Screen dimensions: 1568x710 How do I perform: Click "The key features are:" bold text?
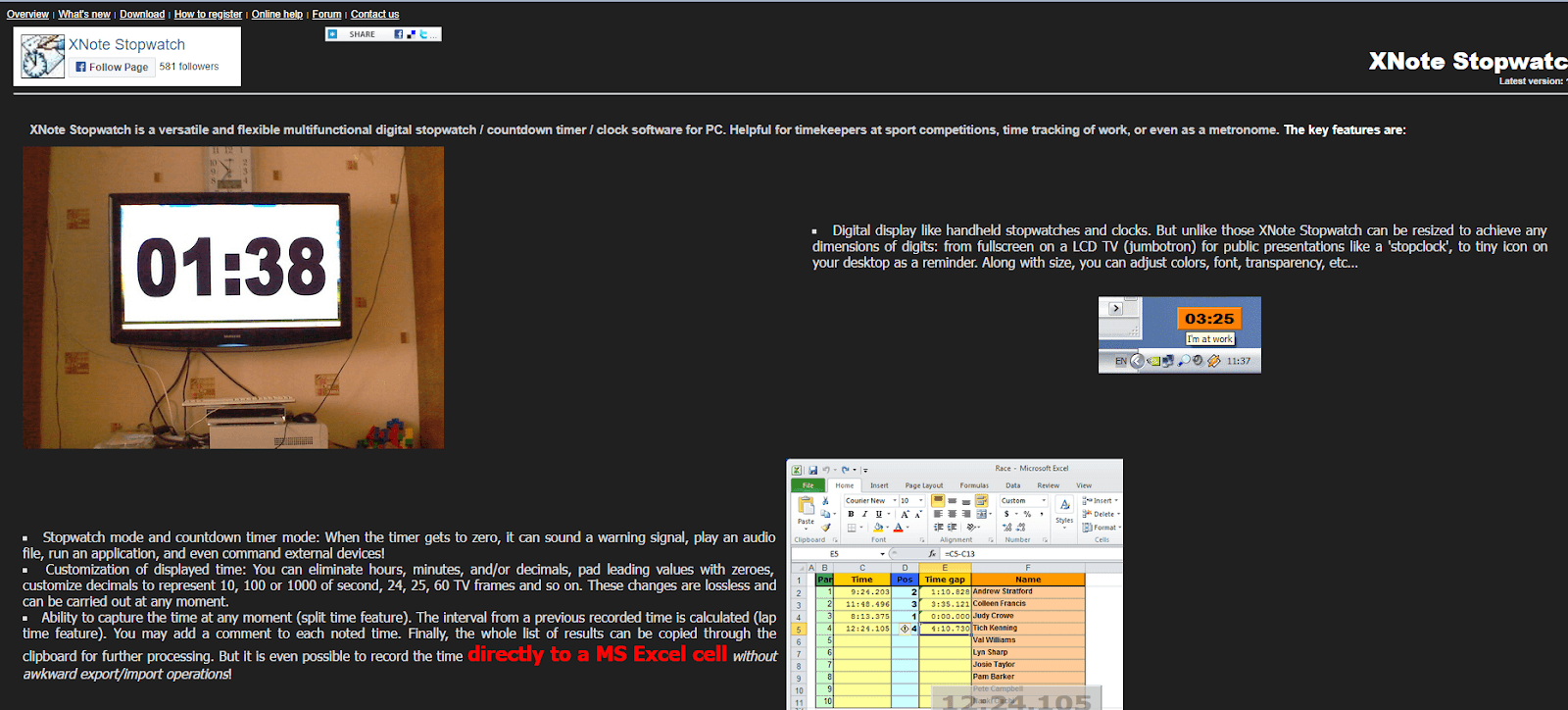1345,129
